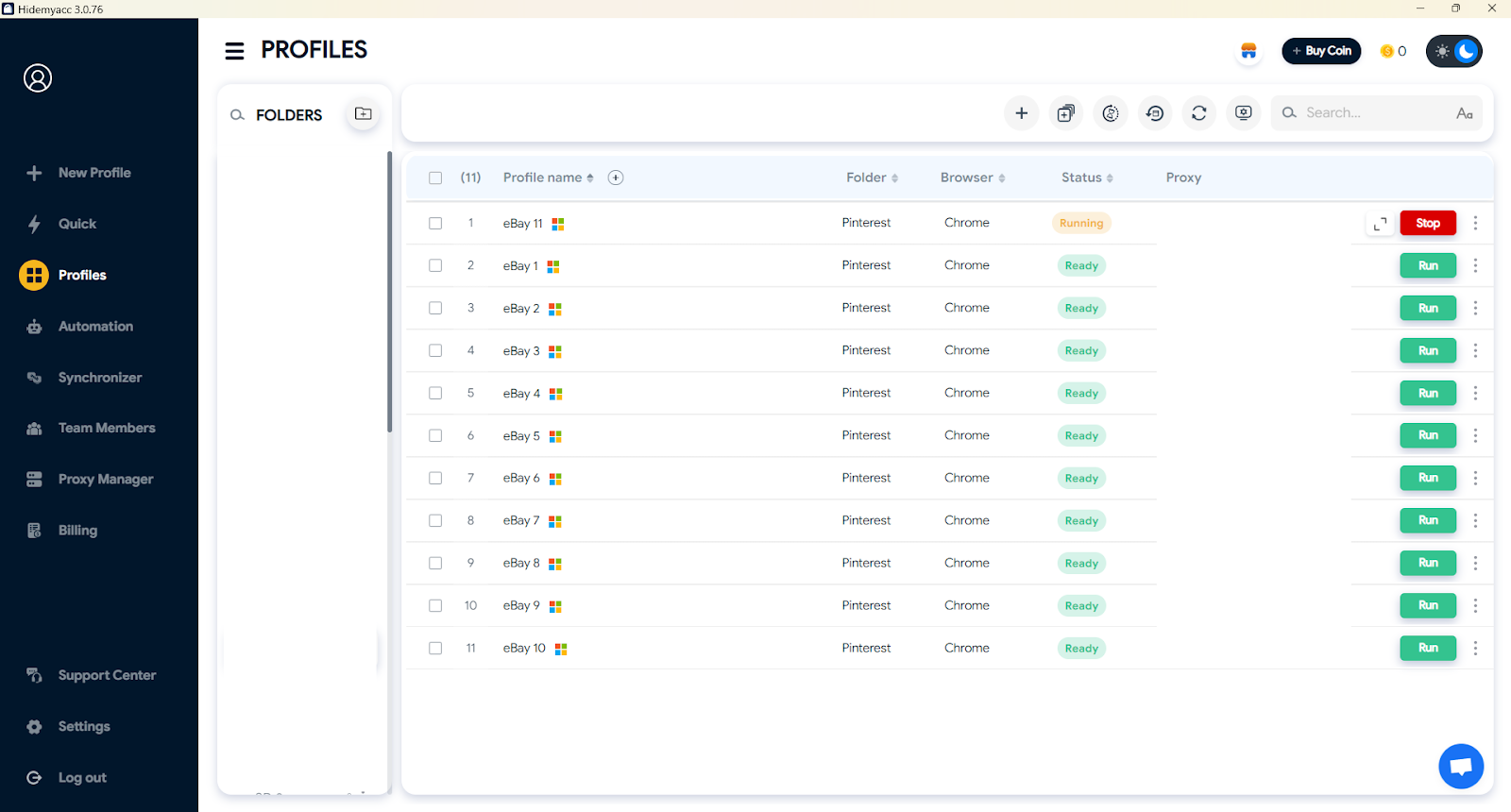Open Quick in sidebar
The image size is (1511, 812).
[x=64, y=224]
